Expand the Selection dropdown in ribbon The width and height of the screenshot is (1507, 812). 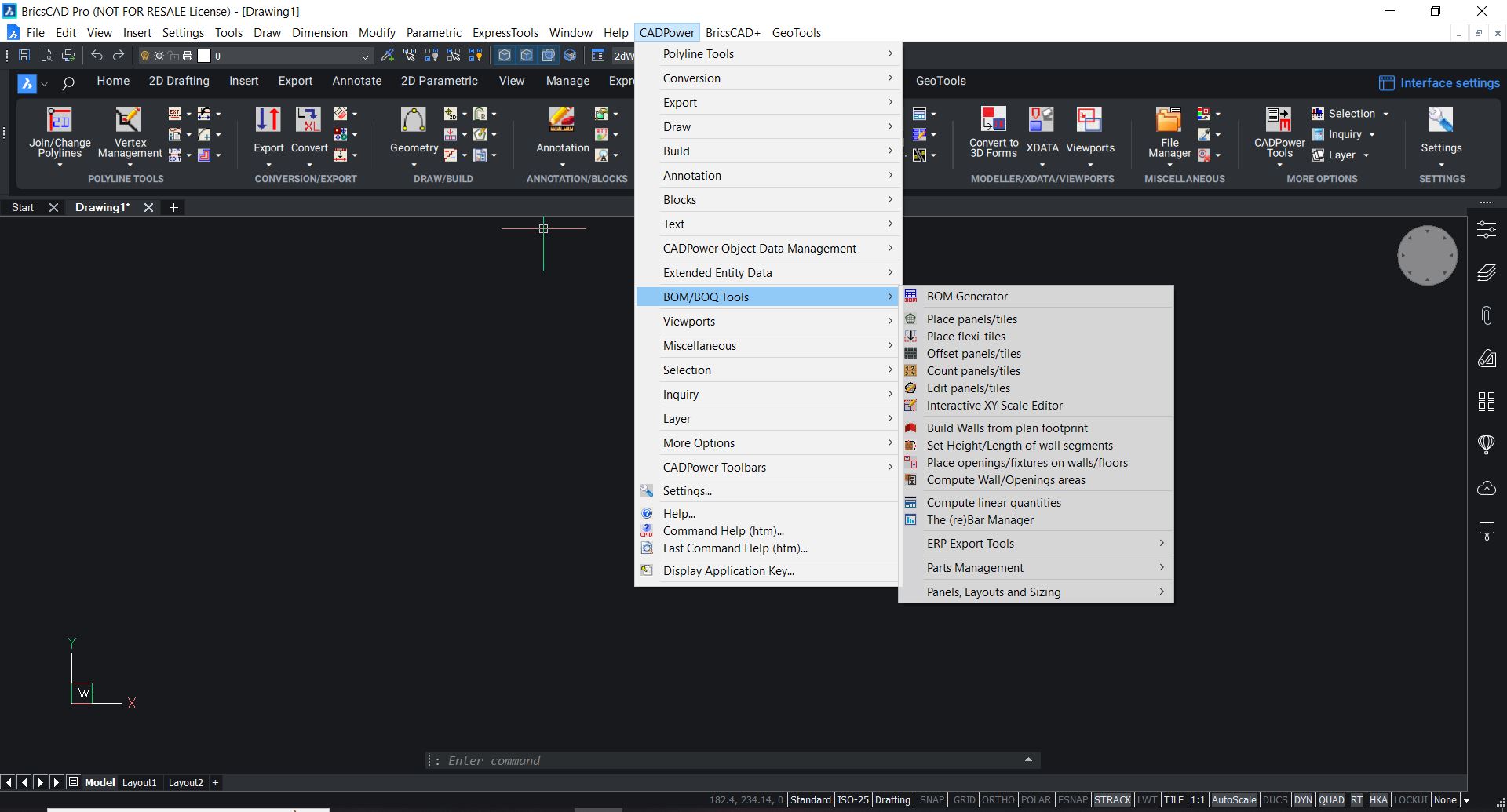click(x=1385, y=114)
